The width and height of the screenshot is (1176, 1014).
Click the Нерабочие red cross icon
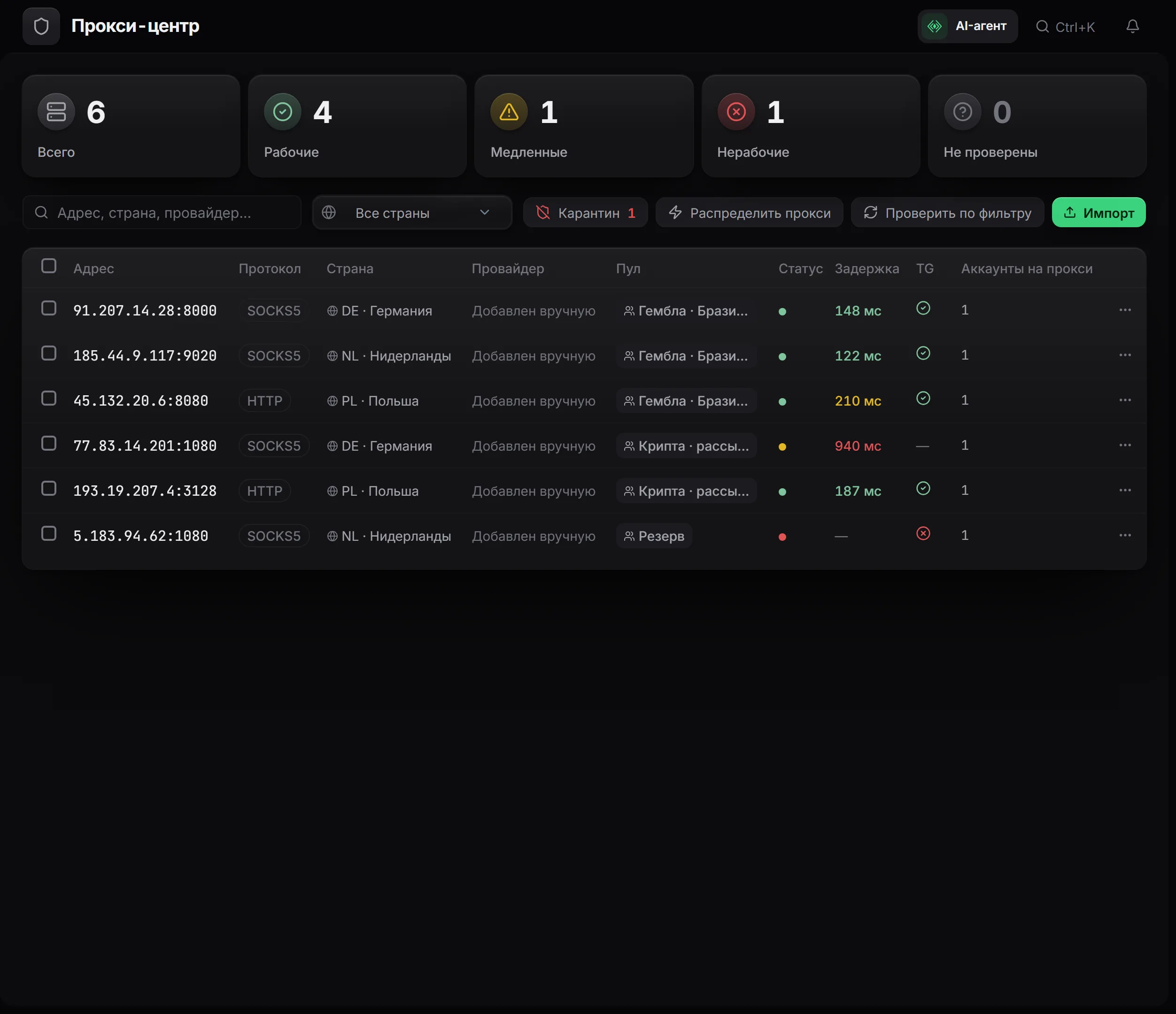[x=736, y=112]
